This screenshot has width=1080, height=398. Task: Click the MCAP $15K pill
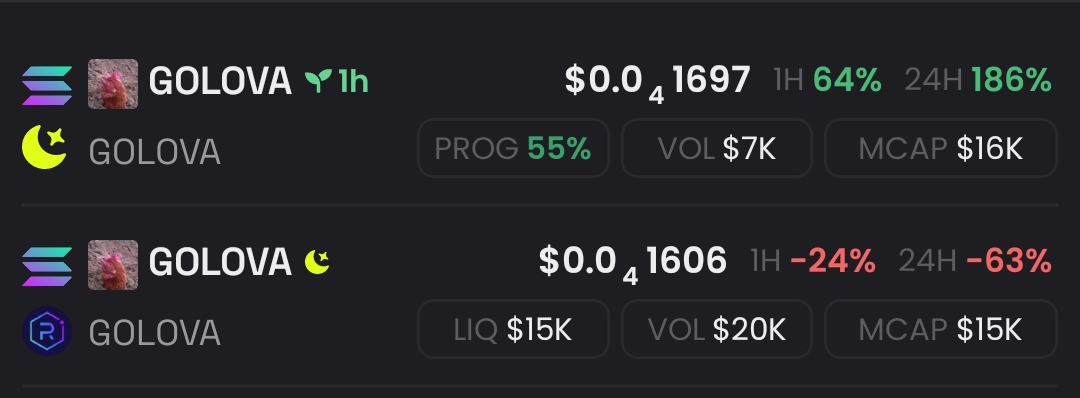pyautogui.click(x=941, y=329)
